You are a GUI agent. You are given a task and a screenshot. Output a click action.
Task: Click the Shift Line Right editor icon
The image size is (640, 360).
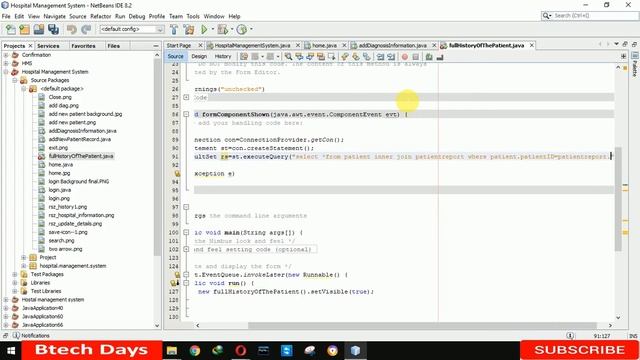click(x=391, y=57)
